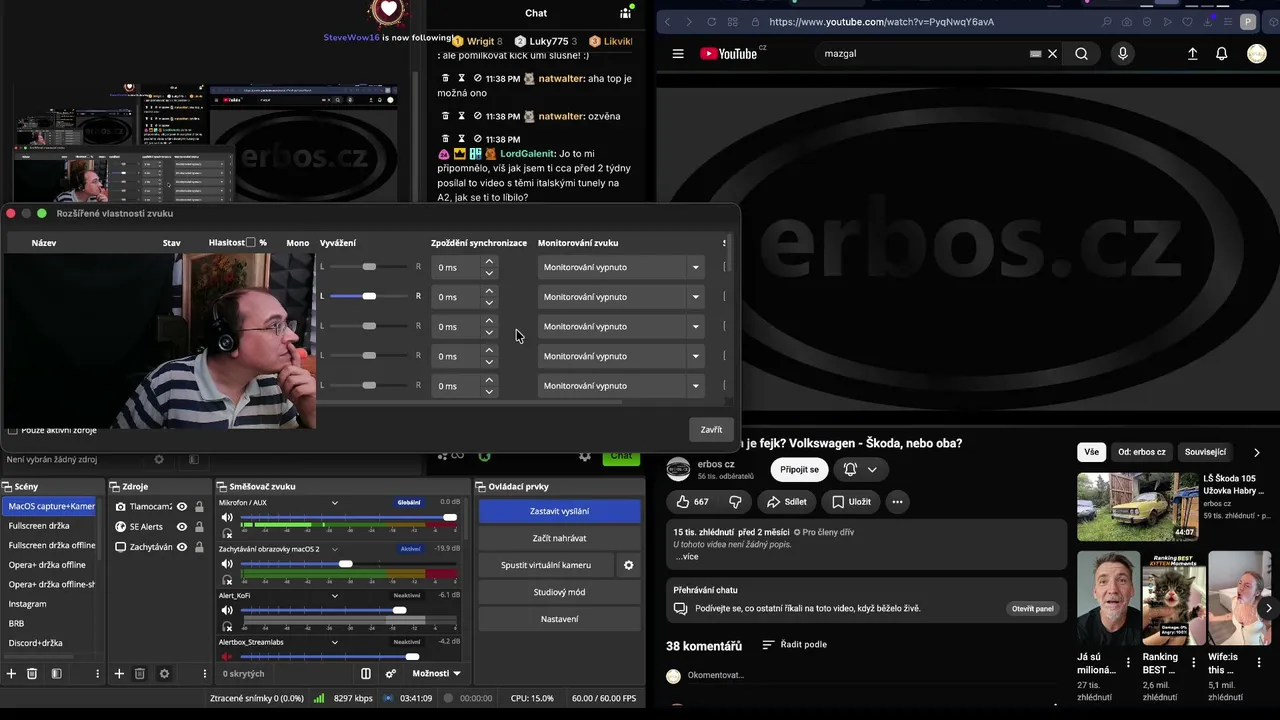
Task: Open the YouTube account avatar menu
Action: pyautogui.click(x=1257, y=54)
